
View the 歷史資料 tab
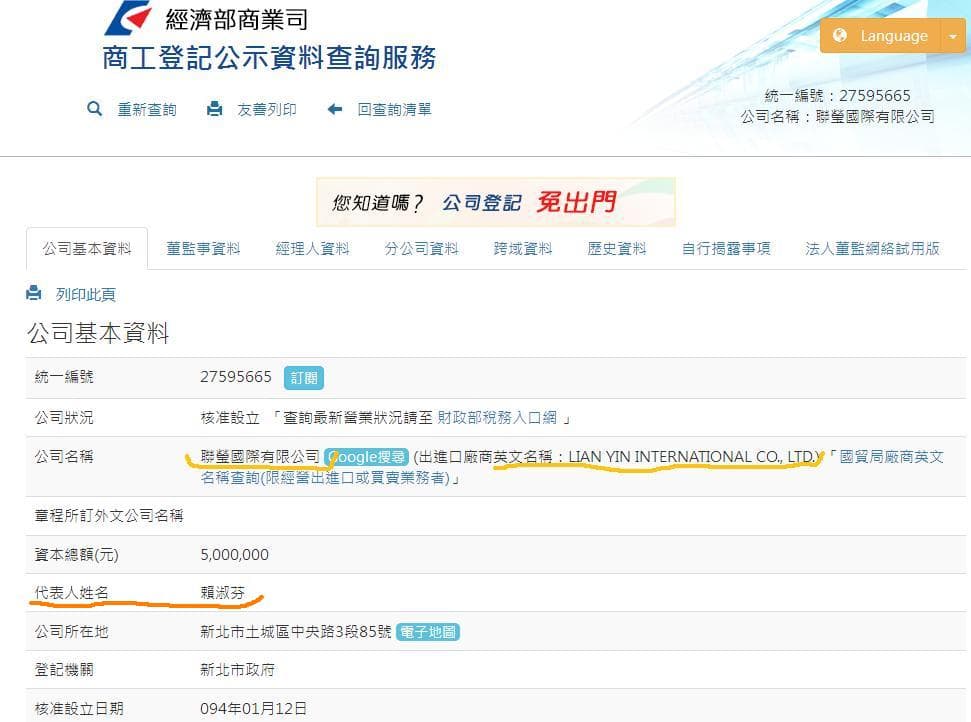pos(617,249)
